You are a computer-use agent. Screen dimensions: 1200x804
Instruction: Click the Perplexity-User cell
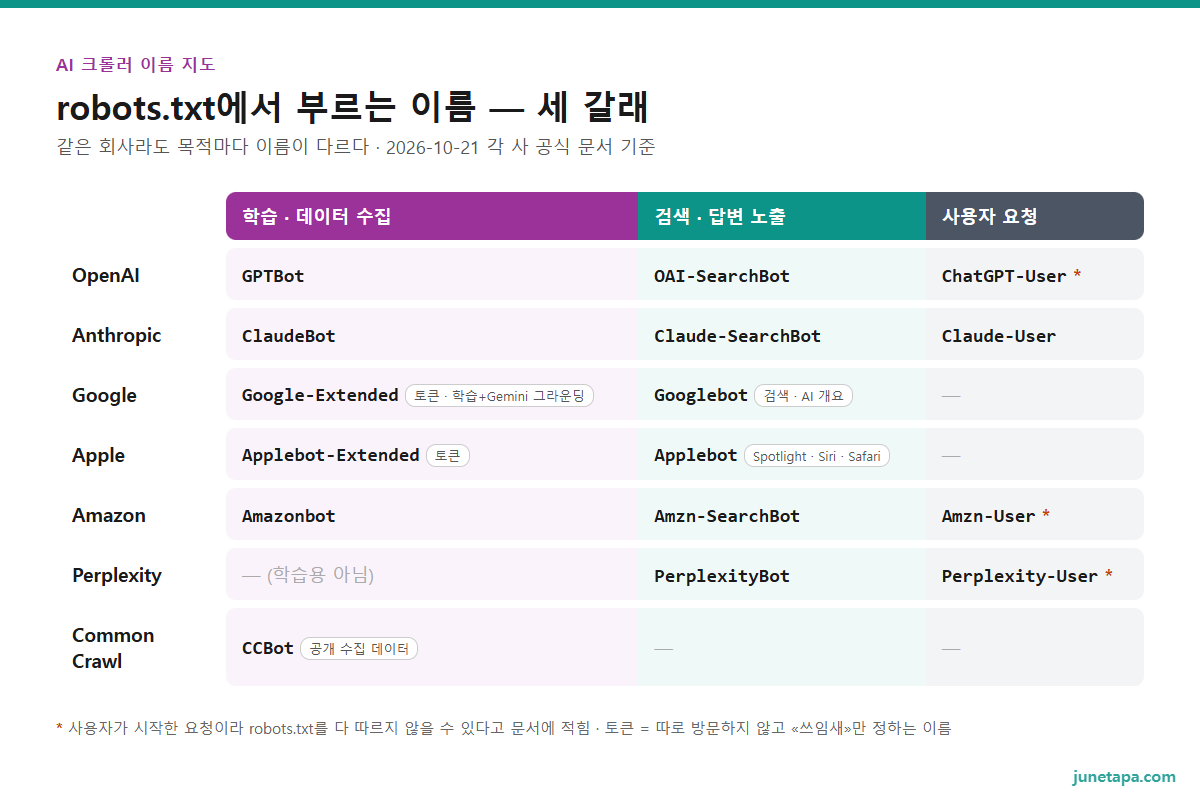click(x=1035, y=574)
